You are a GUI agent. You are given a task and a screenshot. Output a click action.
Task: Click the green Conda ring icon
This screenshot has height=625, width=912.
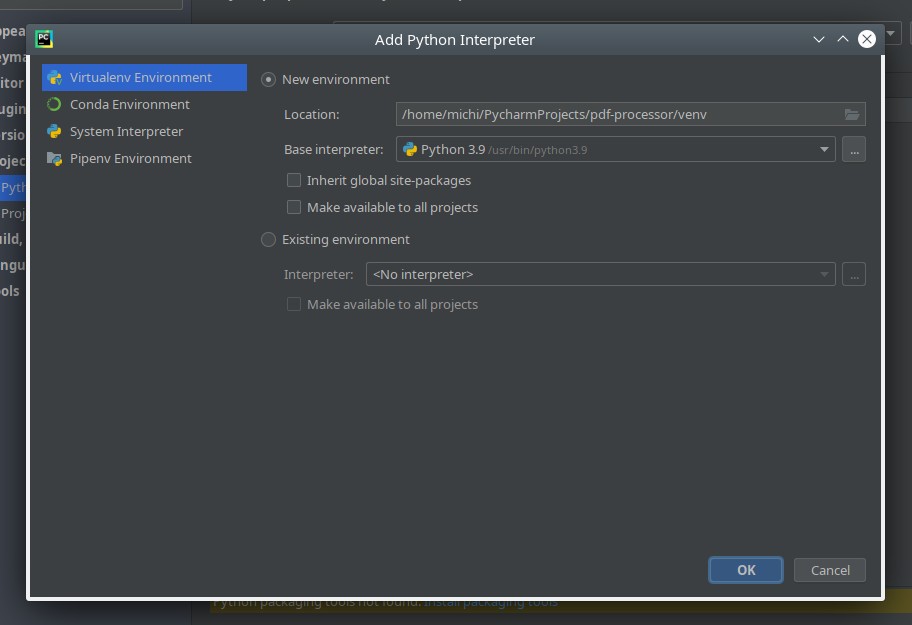(x=54, y=104)
